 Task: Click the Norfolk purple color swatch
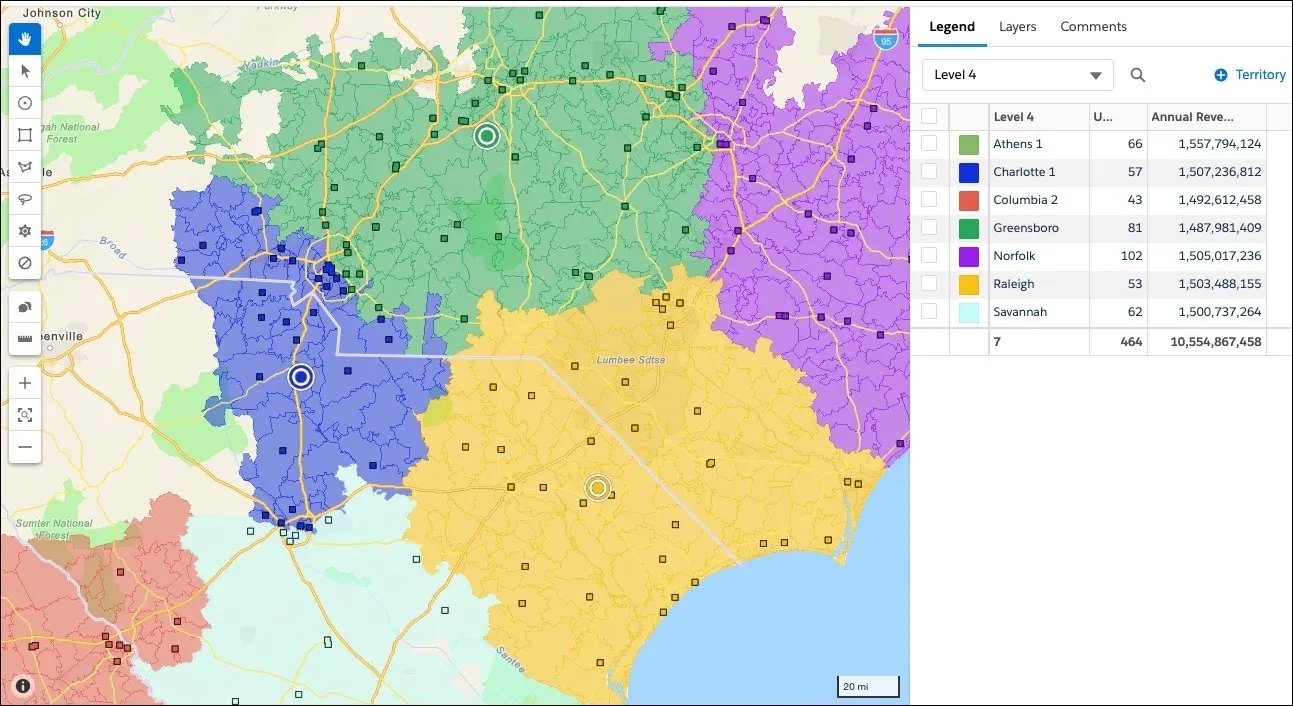tap(968, 256)
